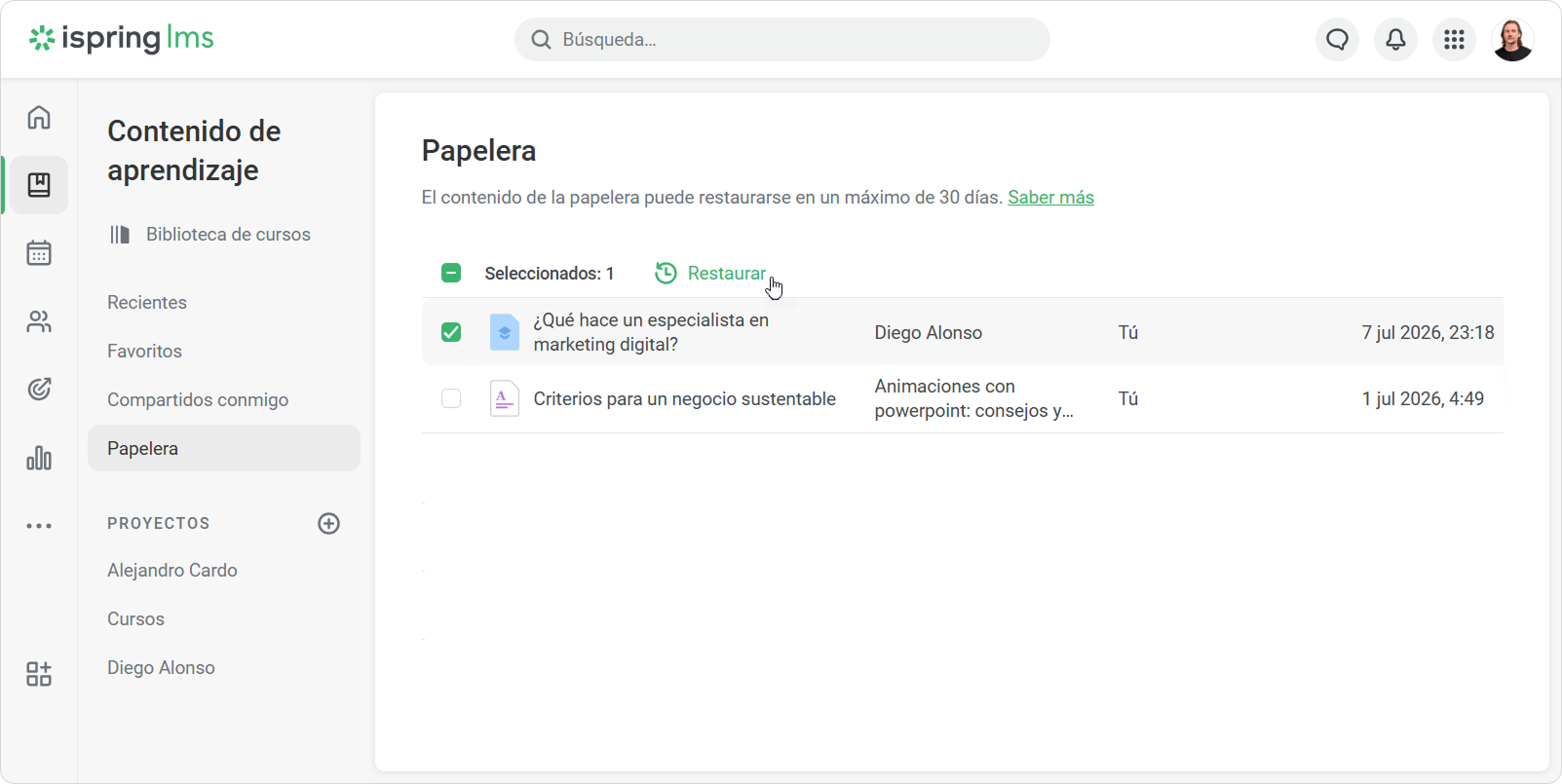Uncheck the marketing digital item checkbox

click(451, 332)
